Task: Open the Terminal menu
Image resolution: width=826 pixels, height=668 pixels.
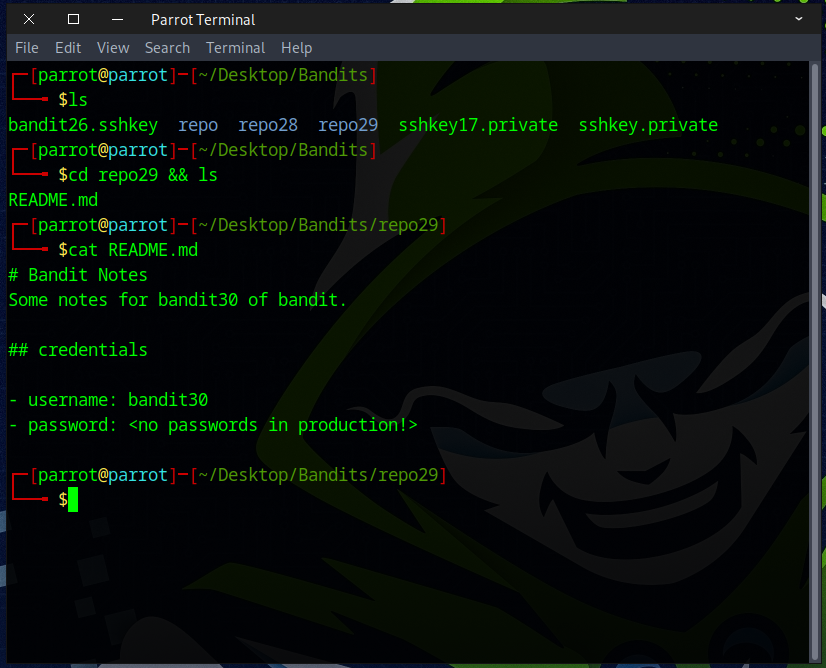Action: (x=235, y=48)
